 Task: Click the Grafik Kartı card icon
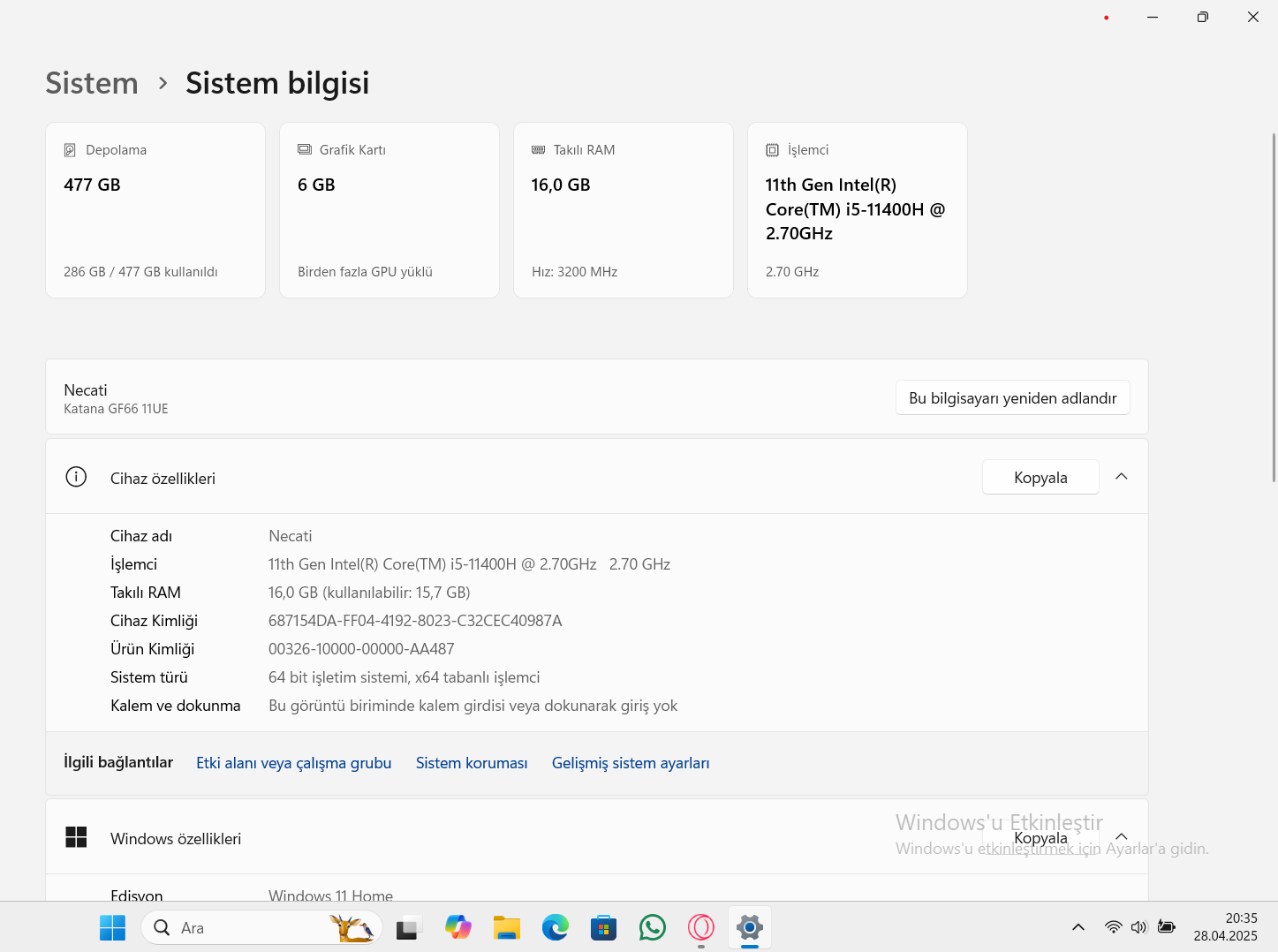[x=305, y=149]
